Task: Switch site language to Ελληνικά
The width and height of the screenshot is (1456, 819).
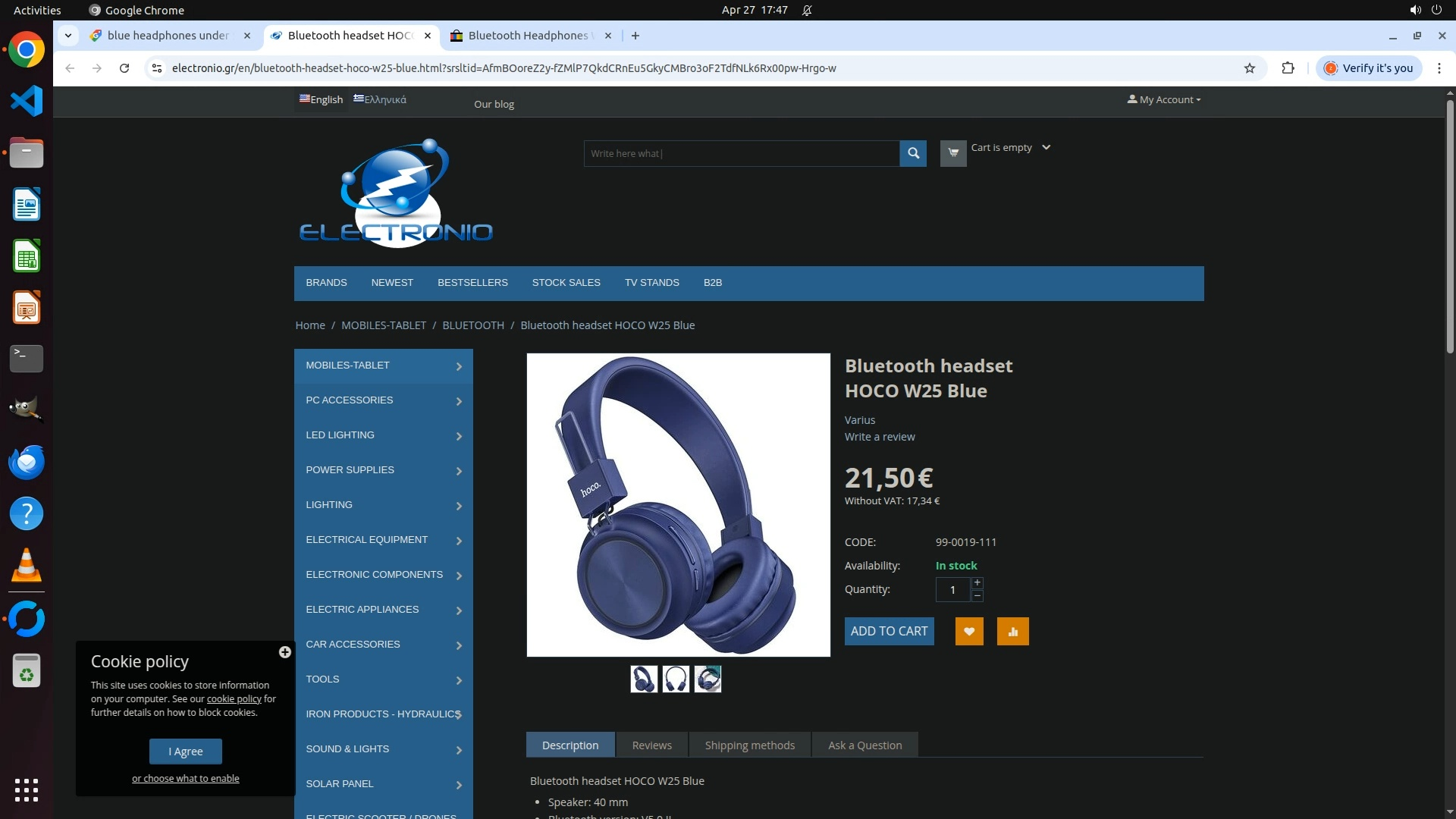Action: [380, 99]
